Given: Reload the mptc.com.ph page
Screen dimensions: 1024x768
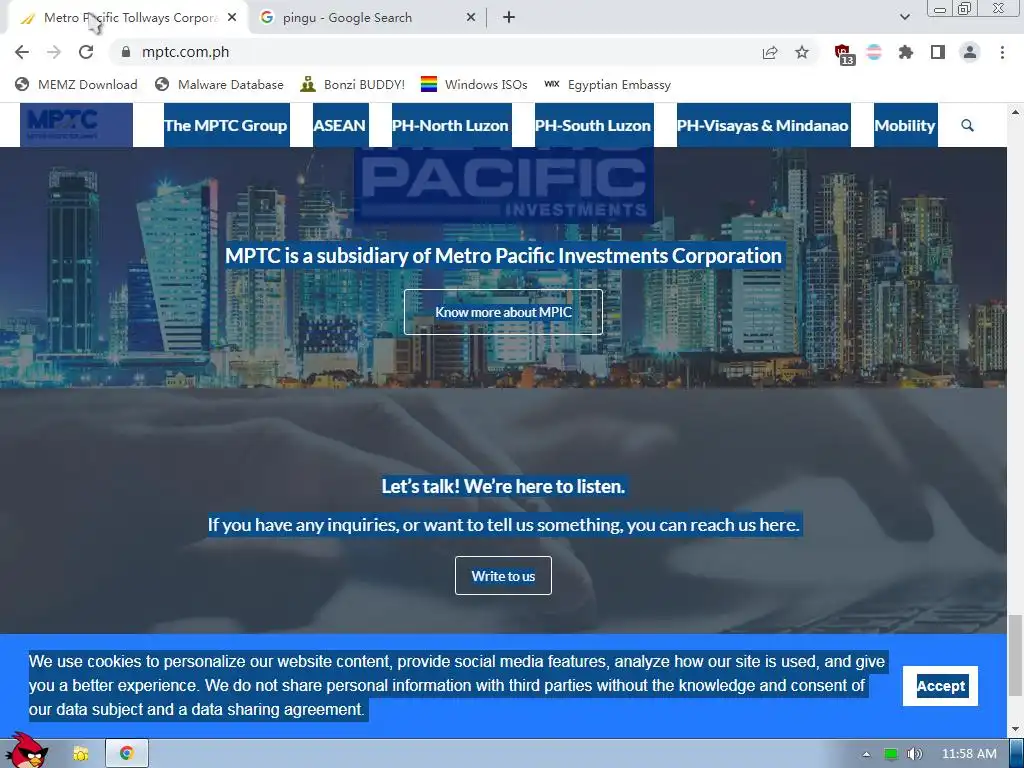Looking at the screenshot, I should pos(86,52).
